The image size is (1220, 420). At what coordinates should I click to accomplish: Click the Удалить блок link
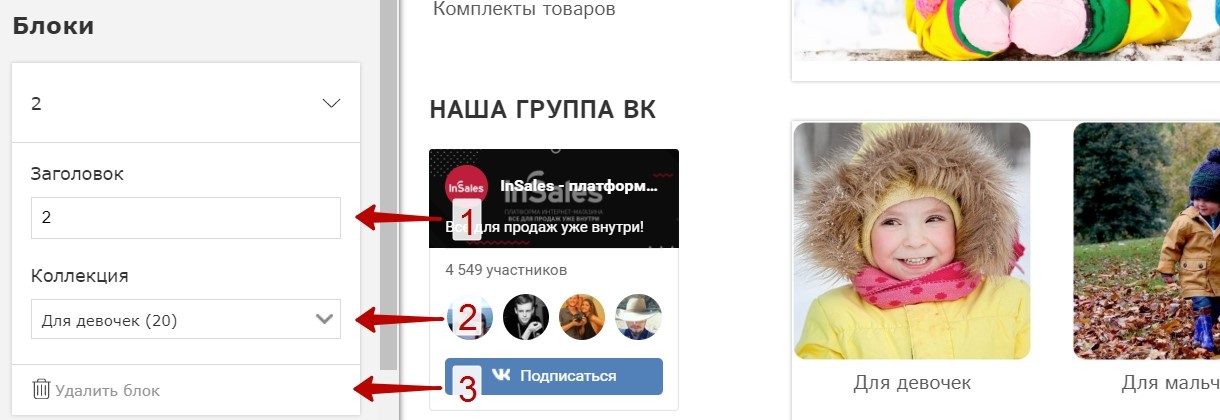(97, 390)
